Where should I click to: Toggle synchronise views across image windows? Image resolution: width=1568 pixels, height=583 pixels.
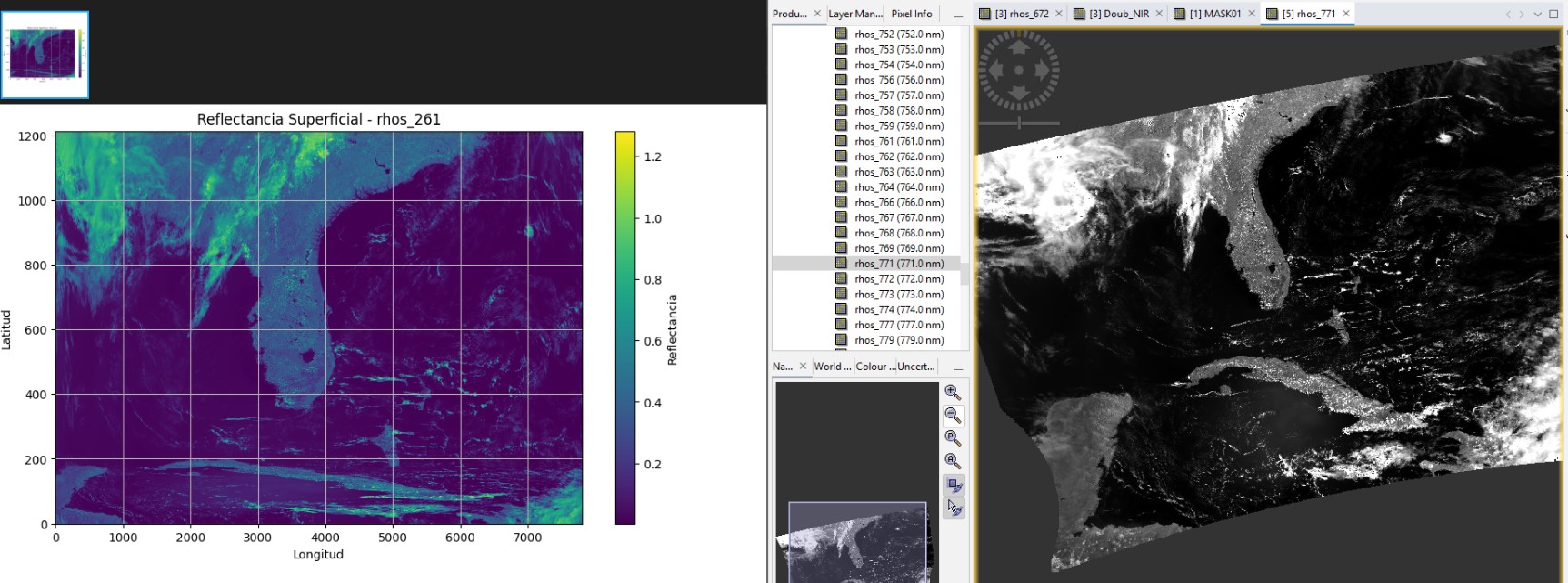954,485
